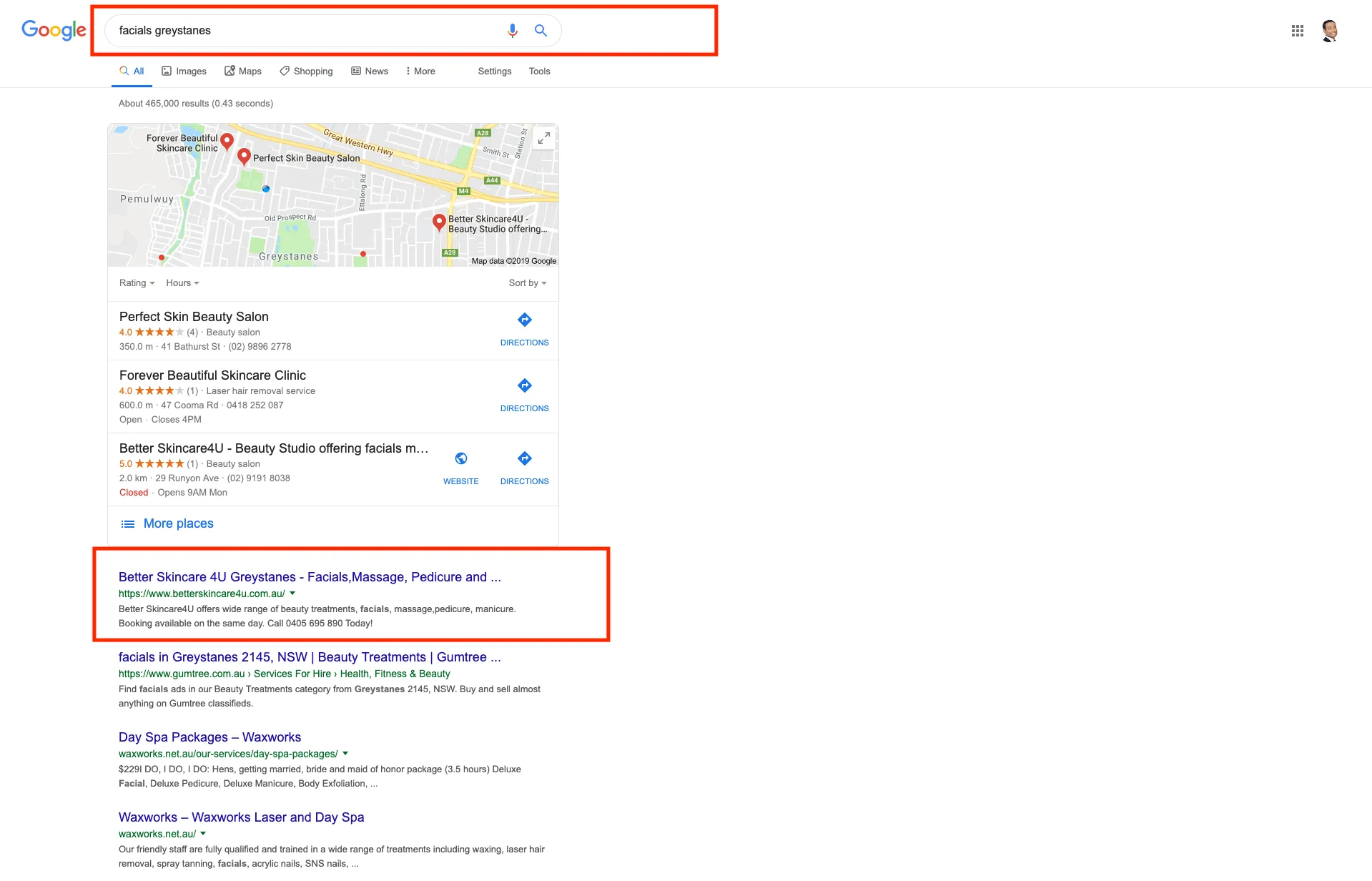Viewport: 1372px width, 881px height.
Task: Open the Perfect Skin Beauty Salon listing
Action: click(x=194, y=317)
